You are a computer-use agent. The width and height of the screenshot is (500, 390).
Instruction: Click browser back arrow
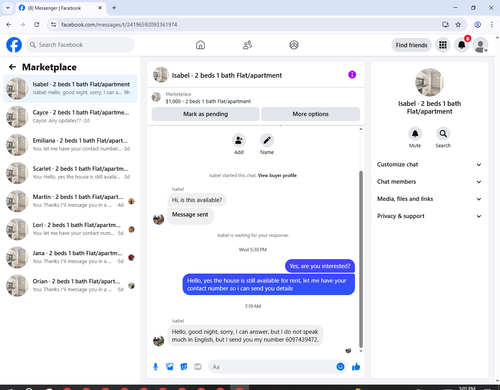tap(9, 24)
